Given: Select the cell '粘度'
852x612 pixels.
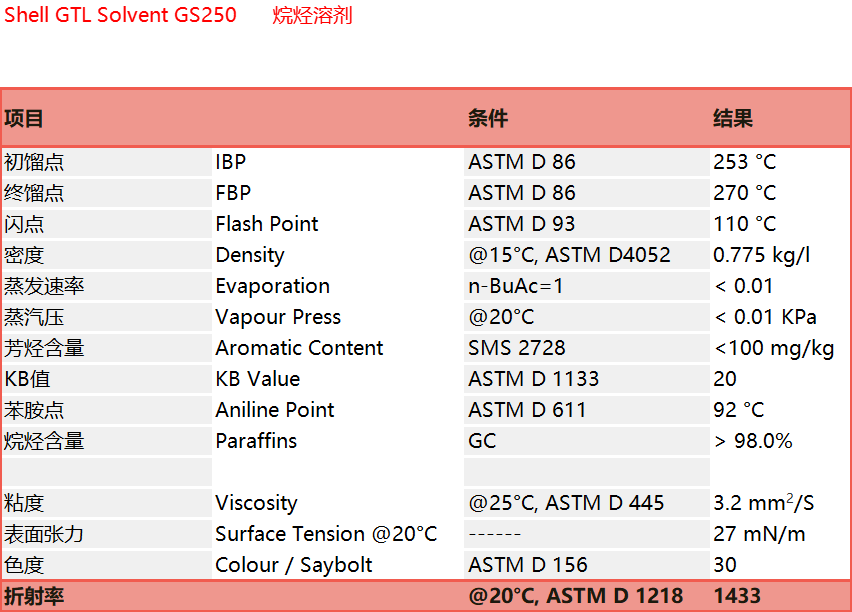Looking at the screenshot, I should click(24, 503).
